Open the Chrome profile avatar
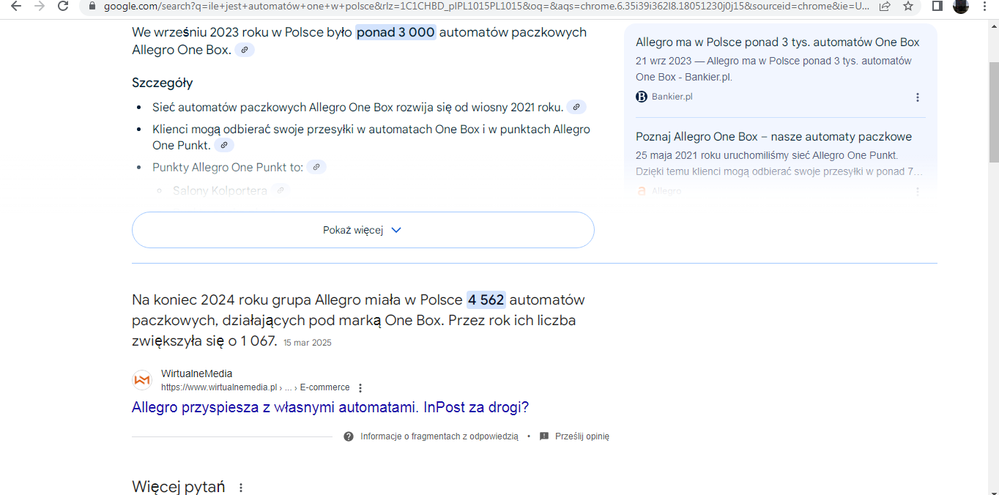The width and height of the screenshot is (999, 495). click(x=960, y=6)
